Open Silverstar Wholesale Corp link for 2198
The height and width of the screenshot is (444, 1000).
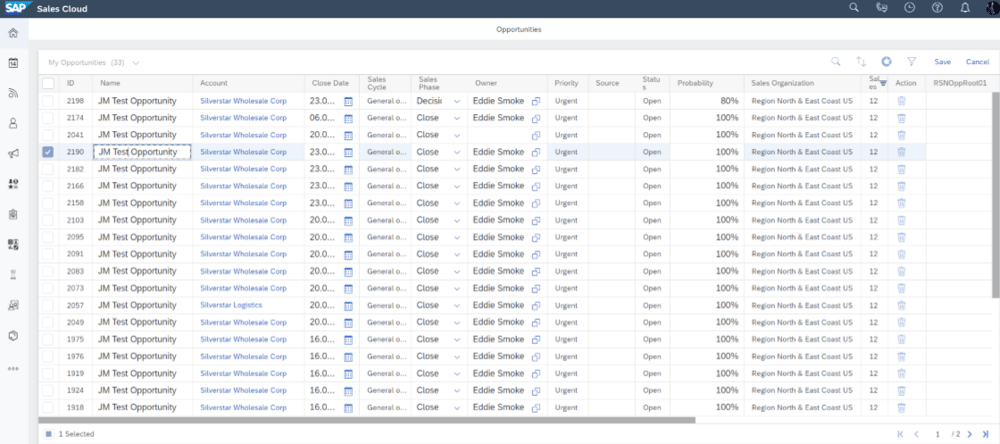(243, 101)
